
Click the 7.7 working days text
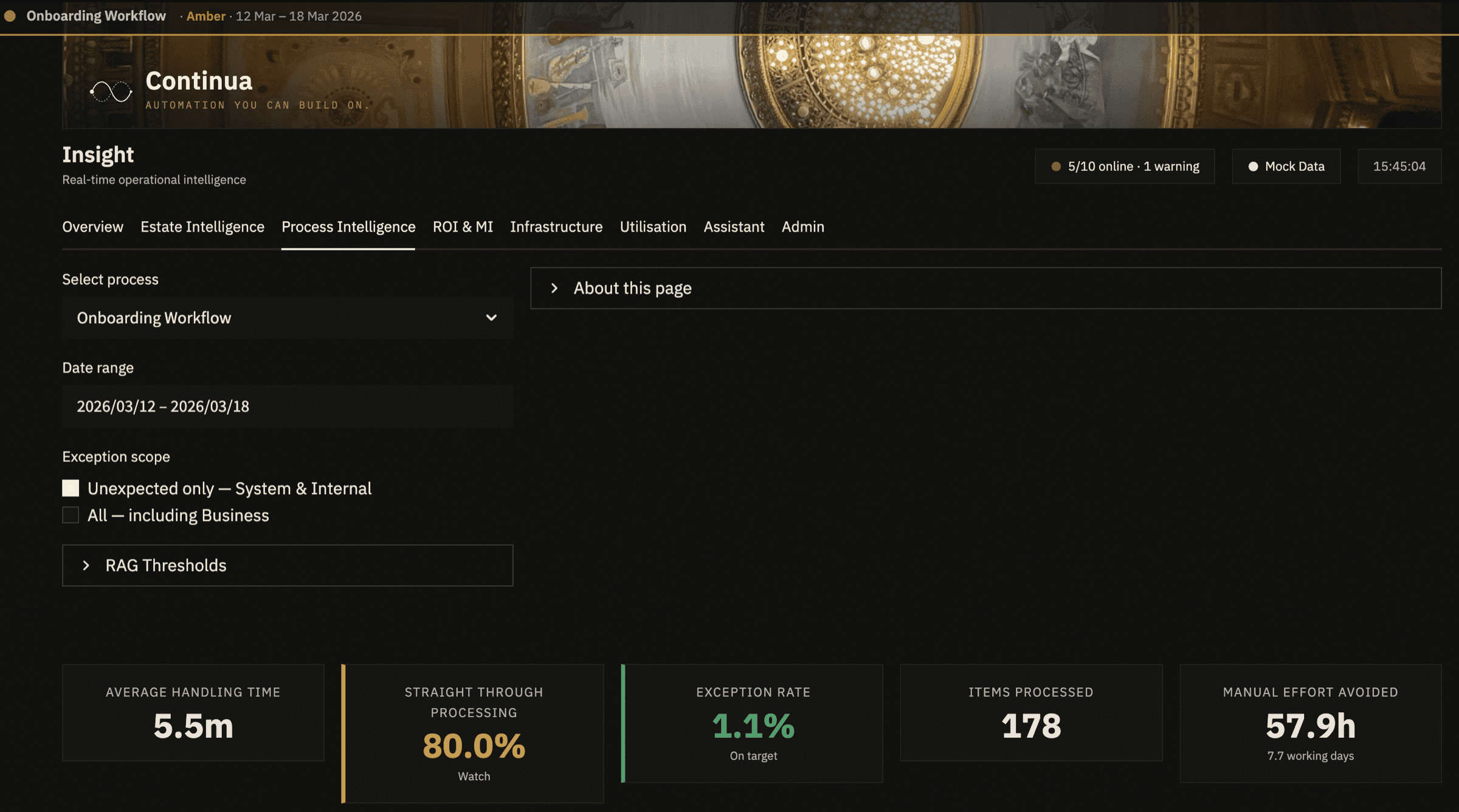pyautogui.click(x=1311, y=756)
